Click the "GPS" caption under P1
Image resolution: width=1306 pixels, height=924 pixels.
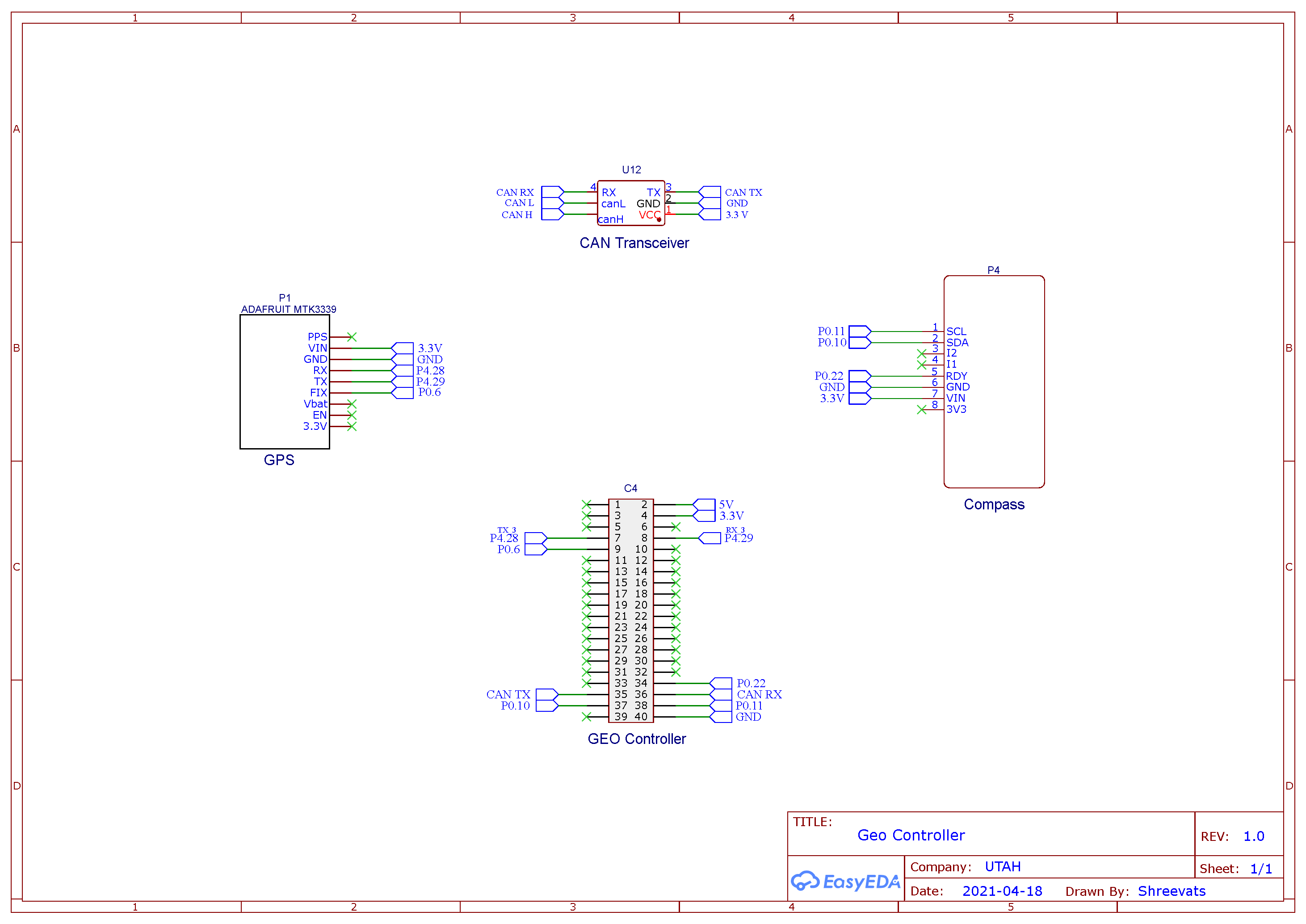279,460
